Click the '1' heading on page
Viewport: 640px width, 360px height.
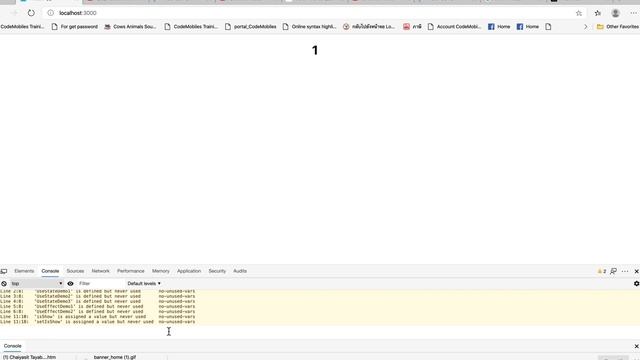click(x=315, y=50)
